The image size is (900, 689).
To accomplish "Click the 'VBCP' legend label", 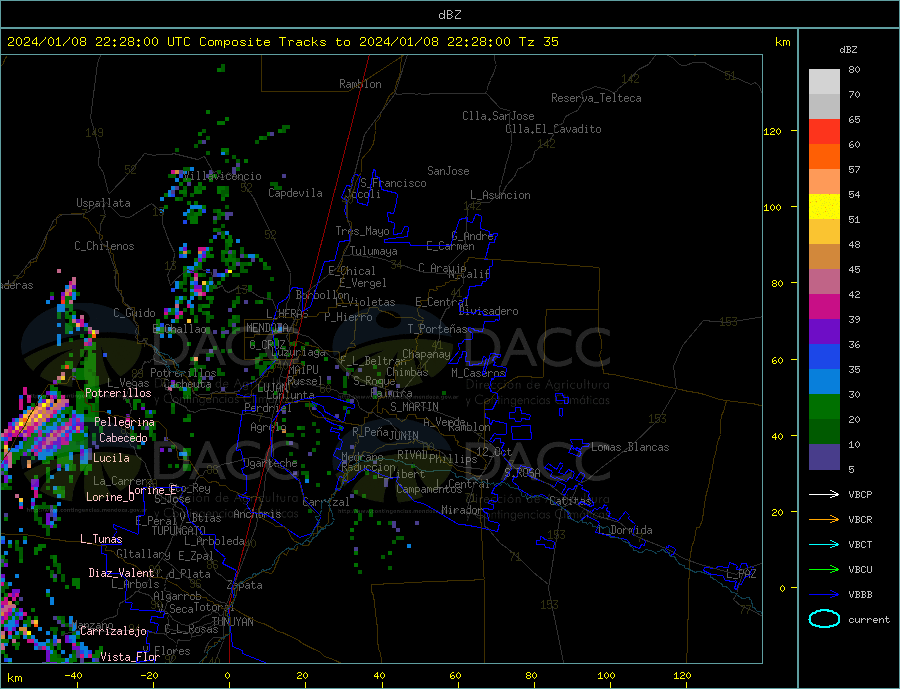I will pyautogui.click(x=860, y=494).
